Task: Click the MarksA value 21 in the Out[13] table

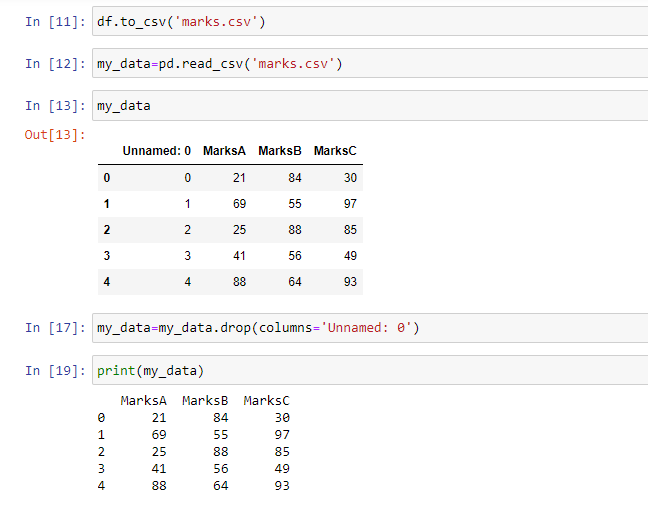Action: (x=239, y=178)
